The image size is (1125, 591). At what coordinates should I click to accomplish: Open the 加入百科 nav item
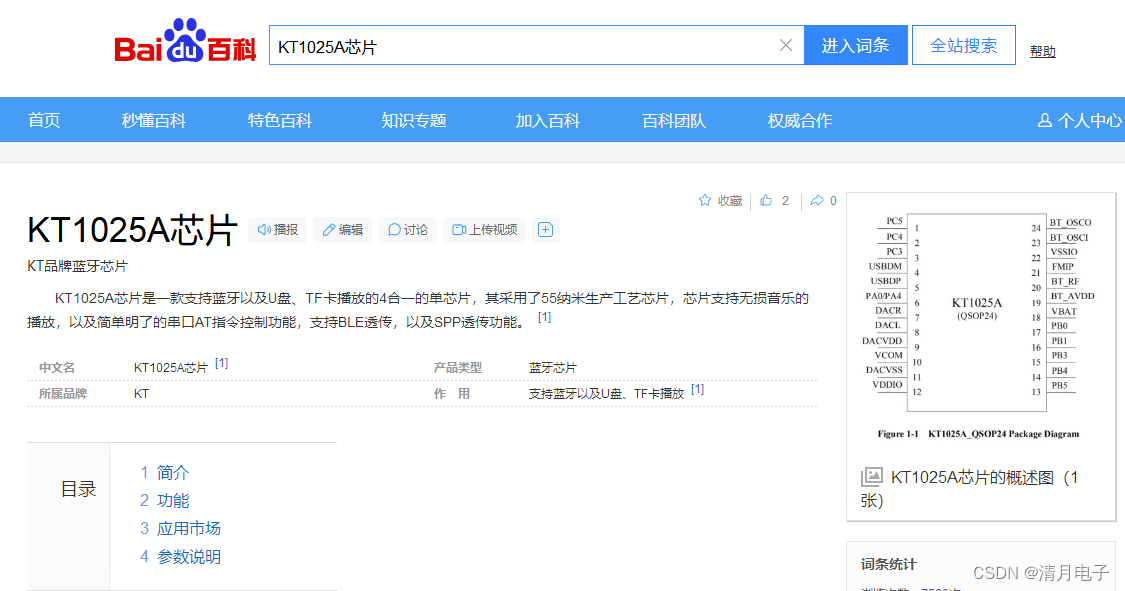pos(547,120)
